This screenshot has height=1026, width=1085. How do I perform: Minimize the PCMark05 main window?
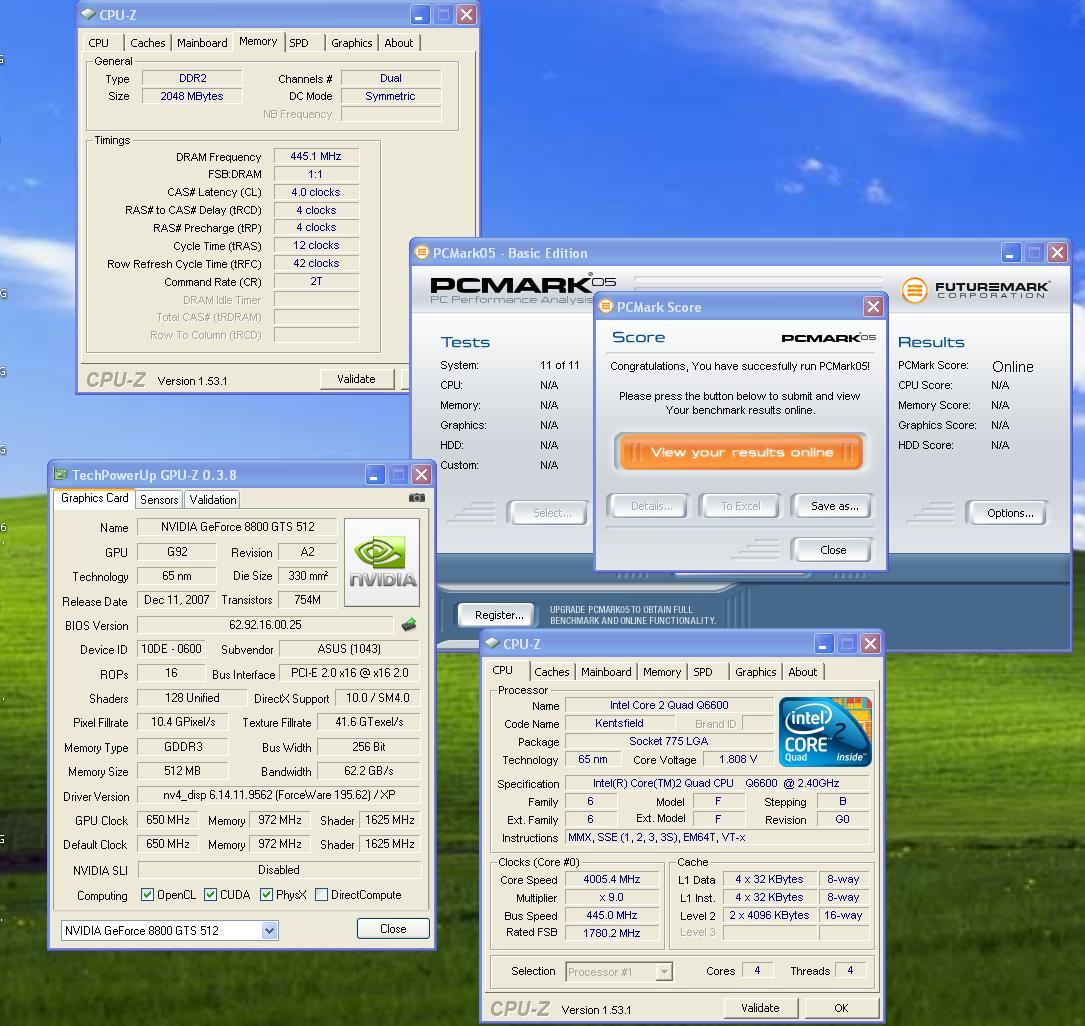pyautogui.click(x=1011, y=253)
